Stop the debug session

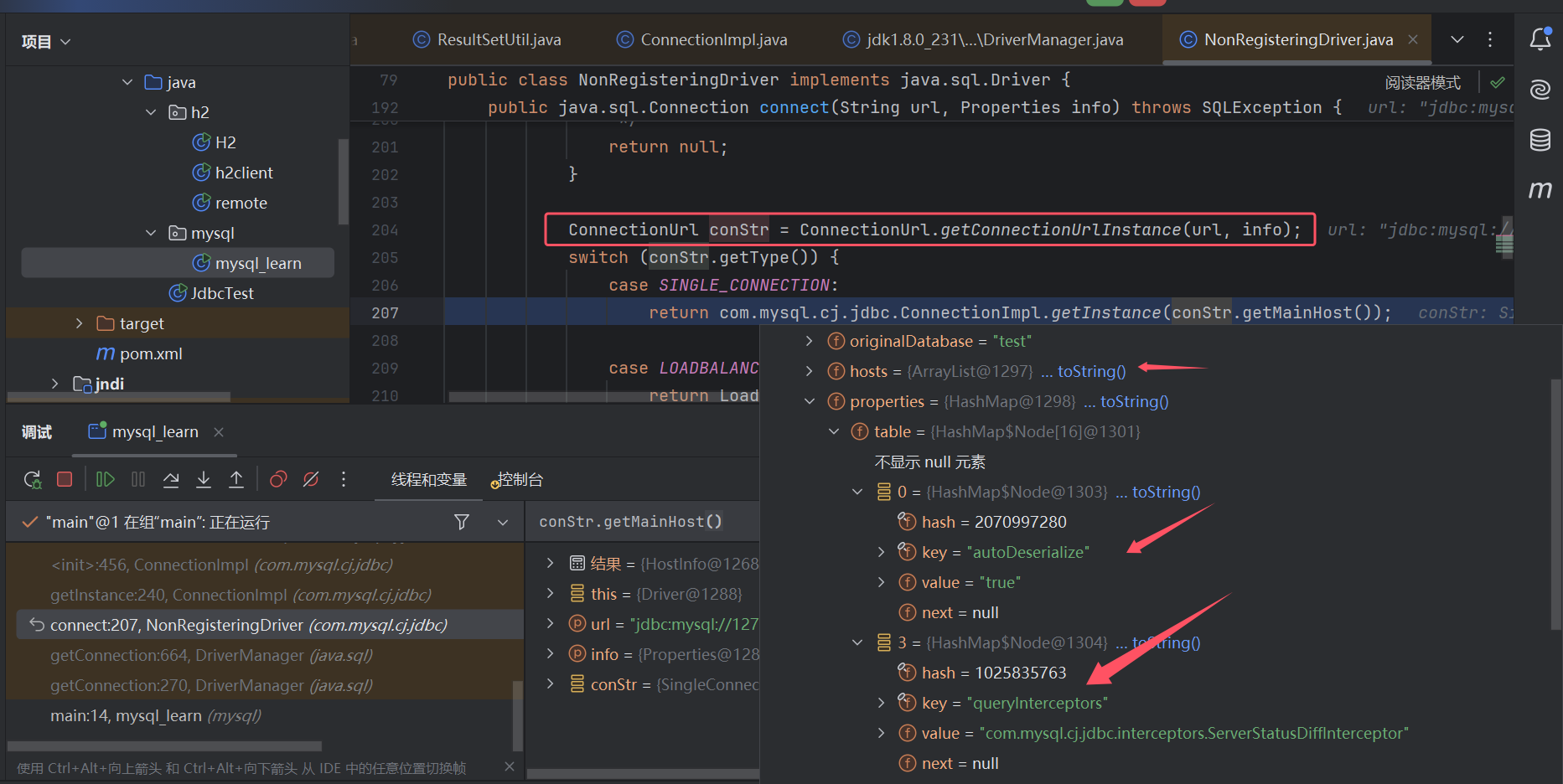[x=65, y=479]
